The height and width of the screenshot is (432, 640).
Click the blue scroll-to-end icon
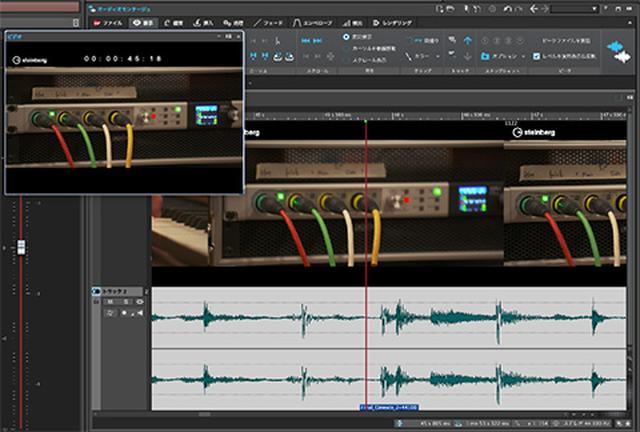(318, 40)
